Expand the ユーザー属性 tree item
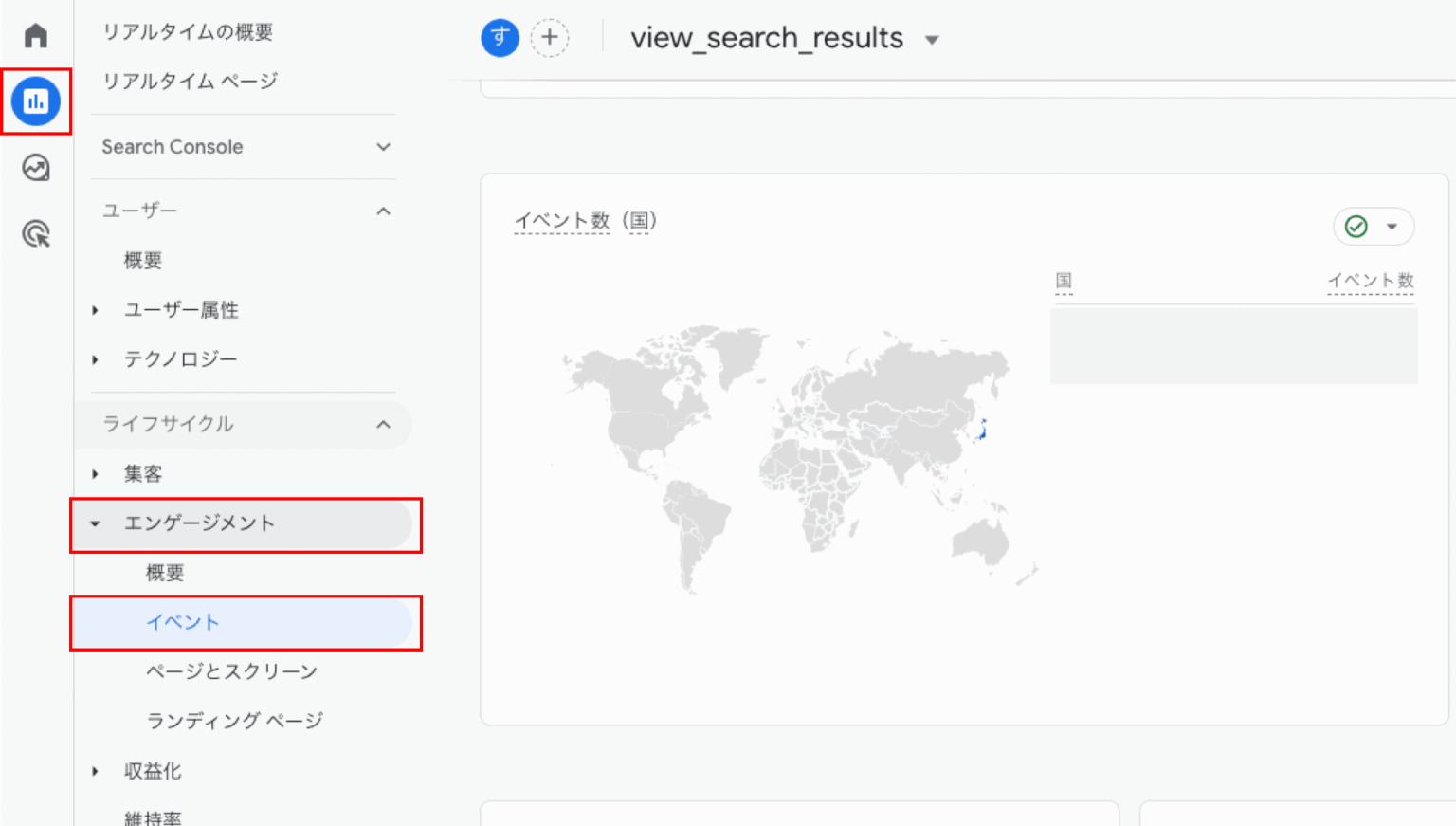The height and width of the screenshot is (826, 1456). point(95,310)
